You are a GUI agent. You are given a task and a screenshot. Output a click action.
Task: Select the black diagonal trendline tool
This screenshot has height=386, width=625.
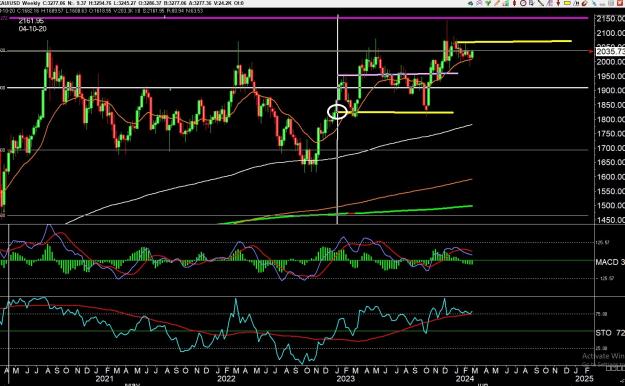(x=541, y=3)
